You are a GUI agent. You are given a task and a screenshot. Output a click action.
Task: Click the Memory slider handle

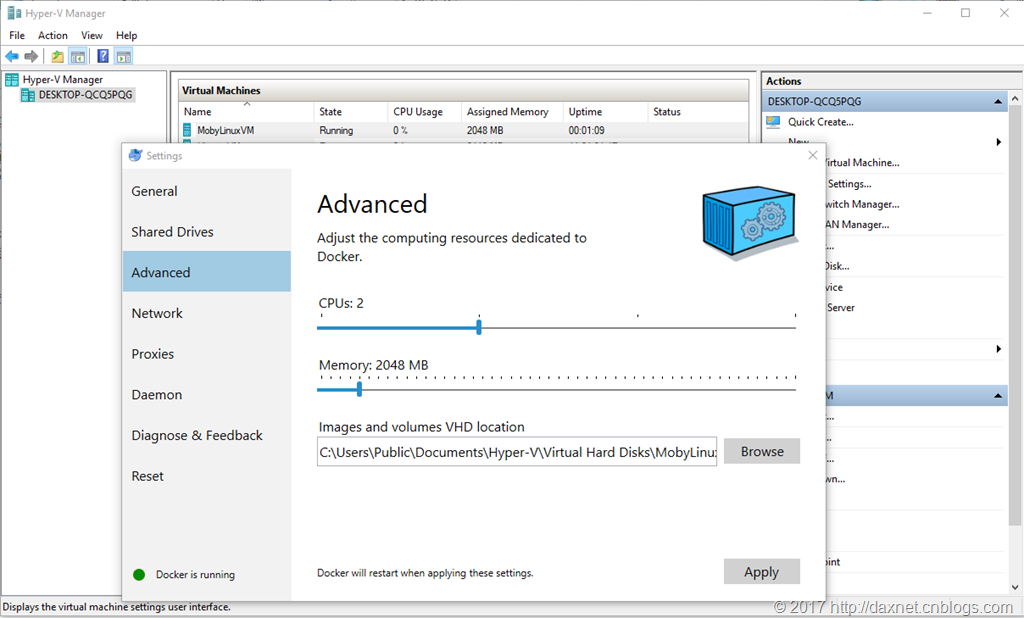tap(359, 389)
